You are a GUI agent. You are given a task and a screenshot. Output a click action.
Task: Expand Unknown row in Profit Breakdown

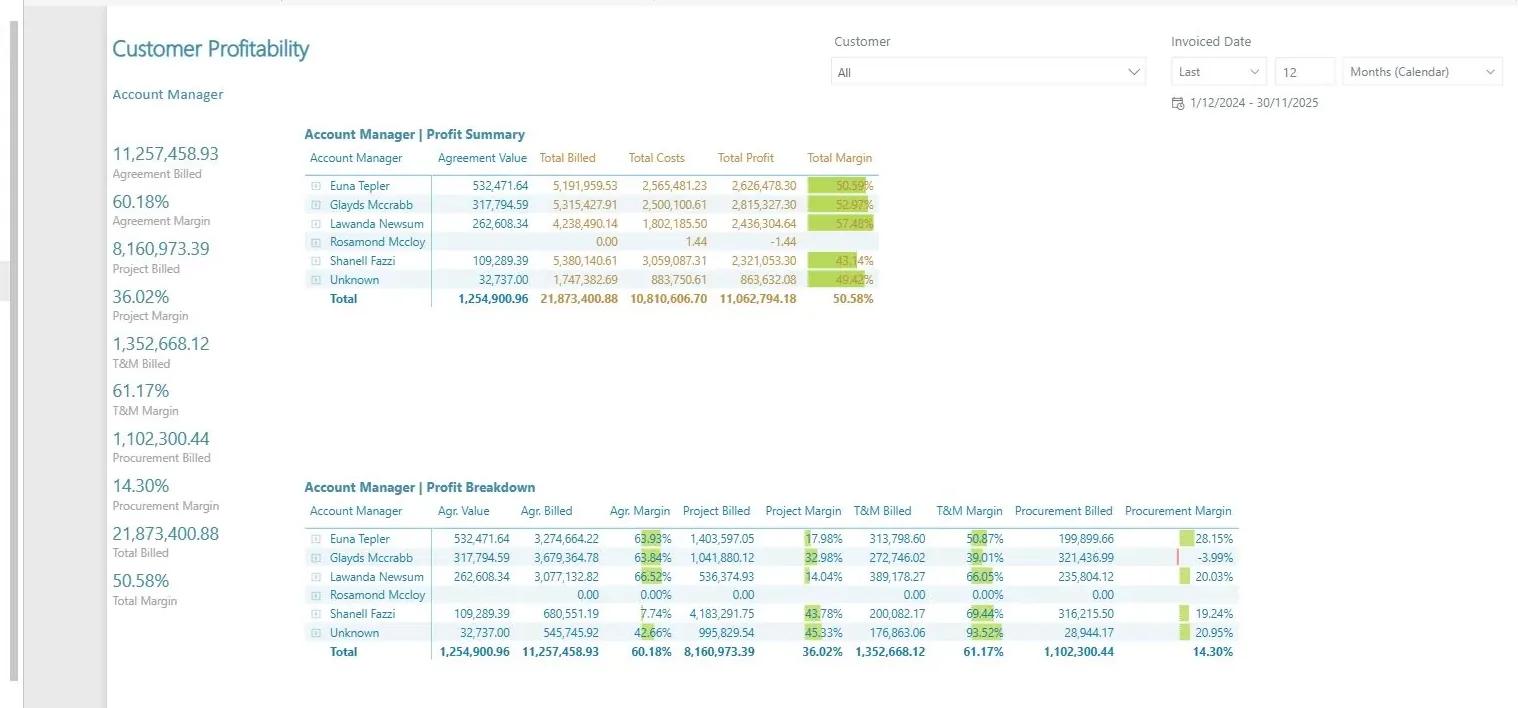point(316,633)
